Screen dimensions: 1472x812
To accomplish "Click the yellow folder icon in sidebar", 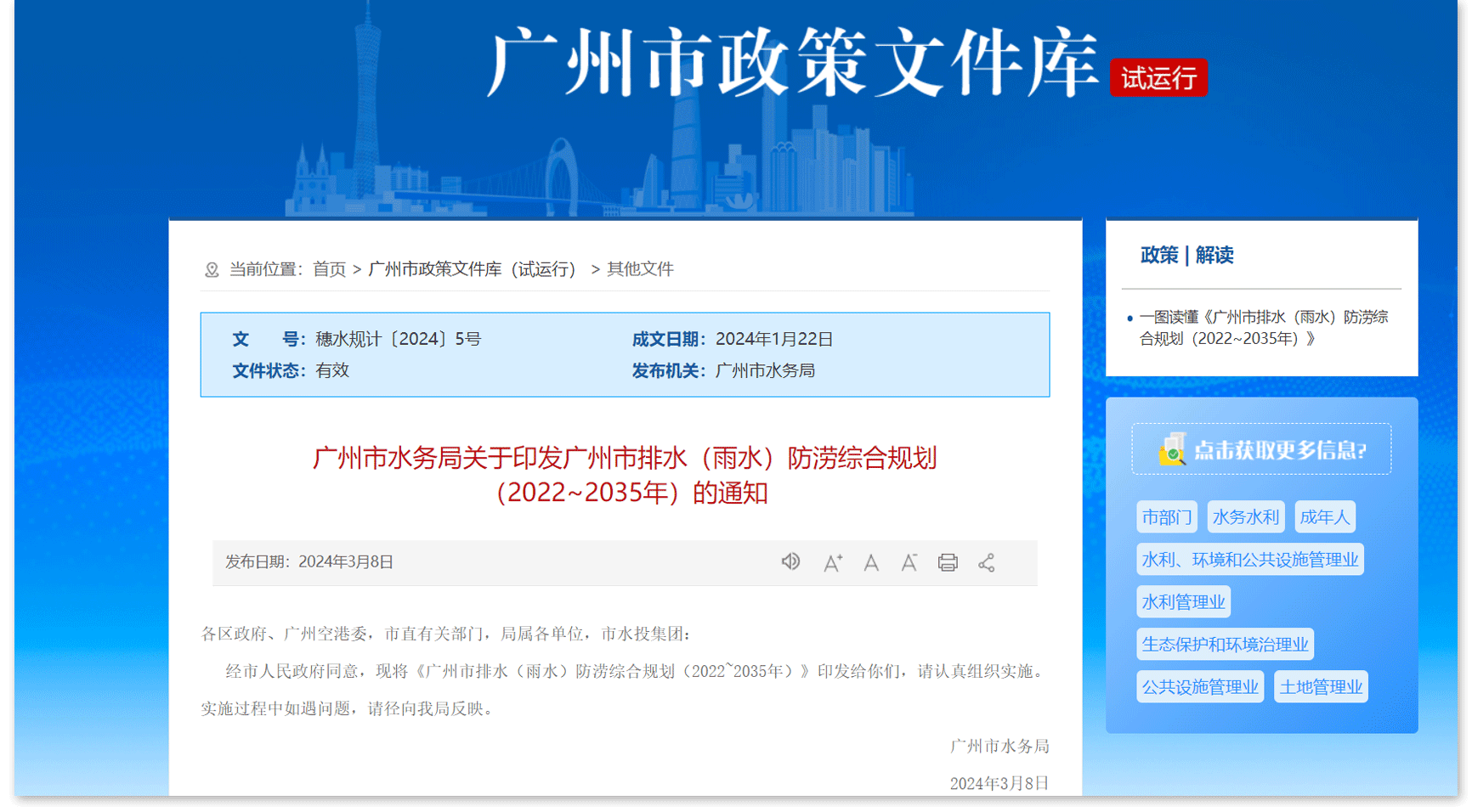I will coord(1172,449).
